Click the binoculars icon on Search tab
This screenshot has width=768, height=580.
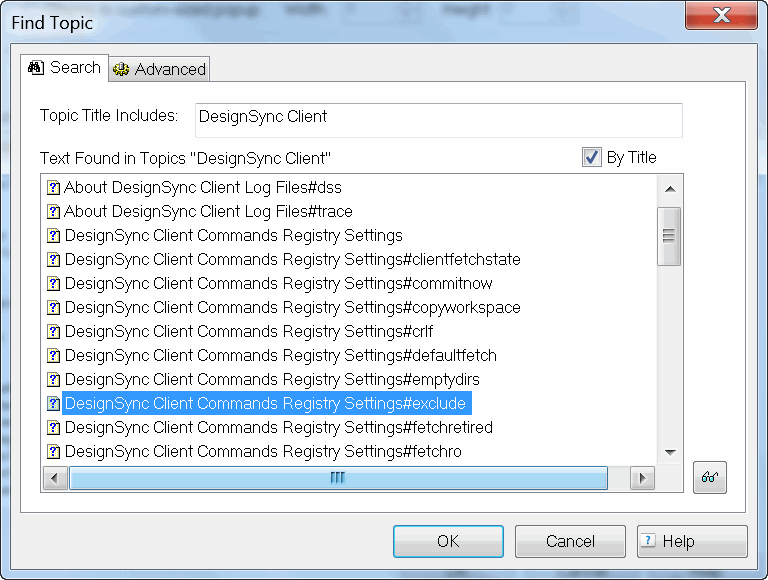coord(36,68)
